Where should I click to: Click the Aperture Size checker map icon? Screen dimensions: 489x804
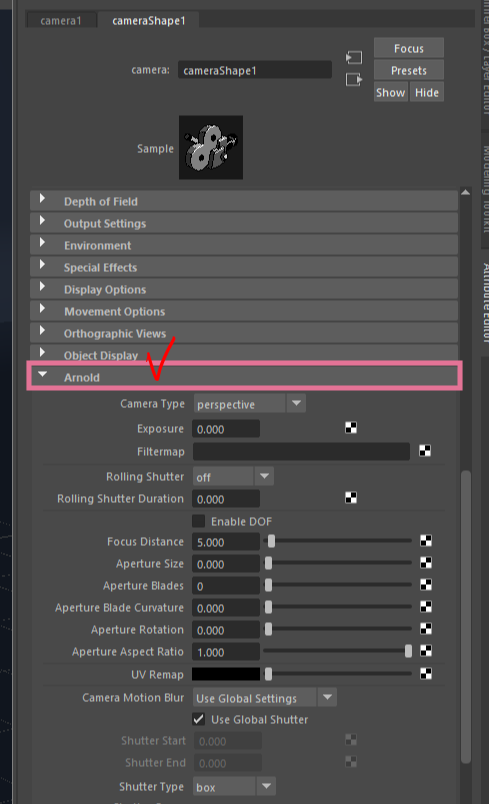point(426,563)
